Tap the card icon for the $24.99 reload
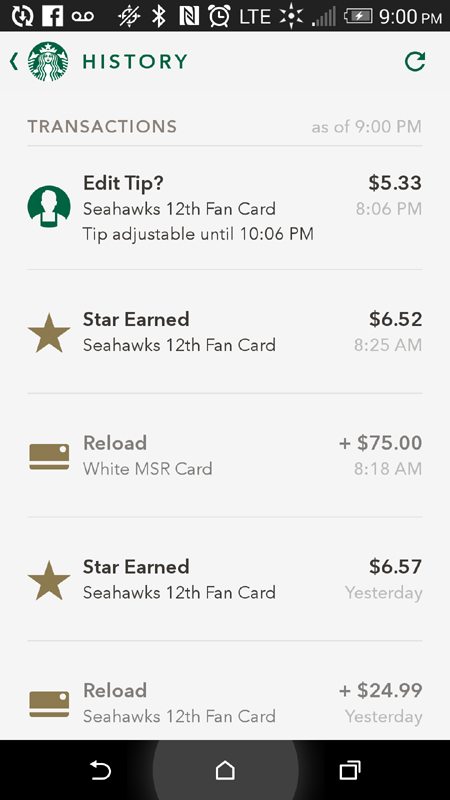Viewport: 450px width, 800px height. pyautogui.click(x=49, y=704)
